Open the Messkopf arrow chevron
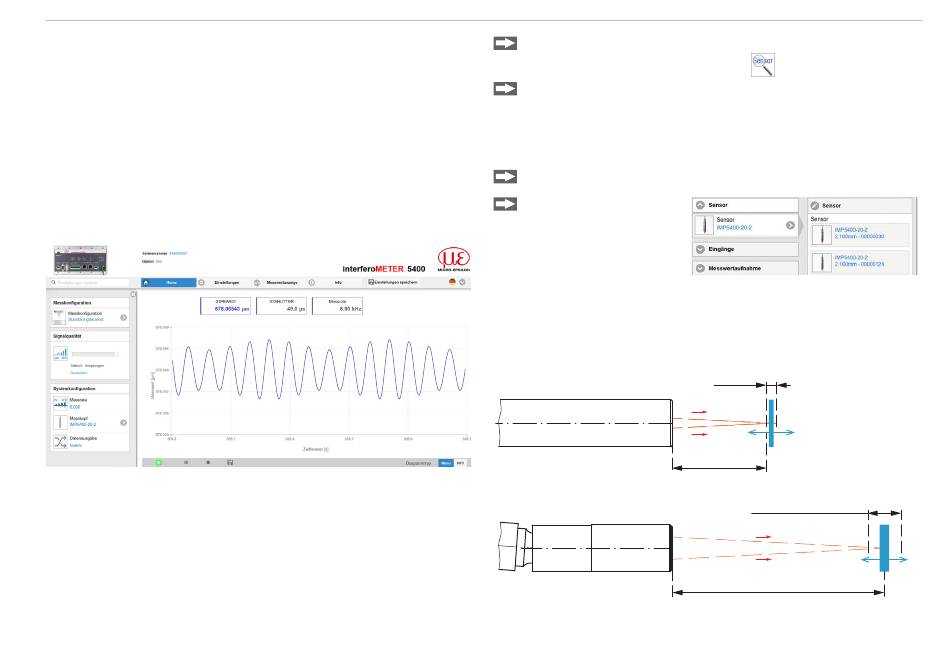950x657 pixels. (123, 423)
